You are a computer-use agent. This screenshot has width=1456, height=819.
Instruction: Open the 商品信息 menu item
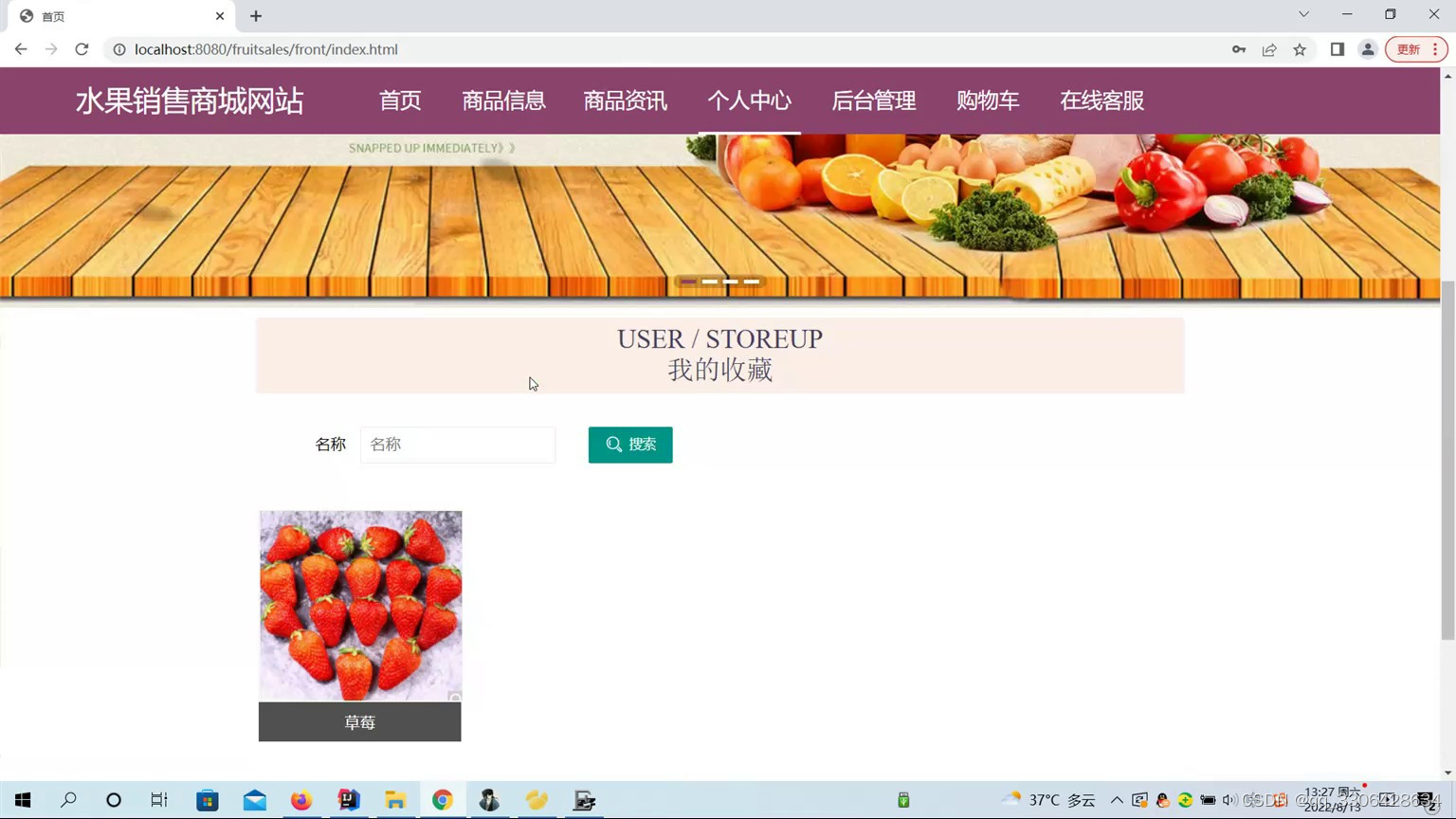503,100
